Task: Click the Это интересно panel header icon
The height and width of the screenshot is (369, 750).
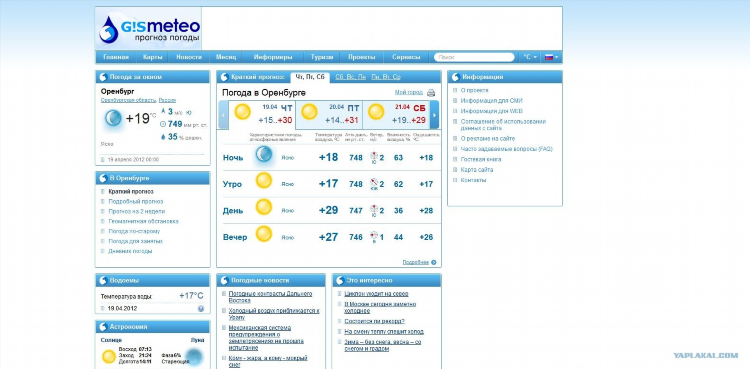Action: pos(340,280)
